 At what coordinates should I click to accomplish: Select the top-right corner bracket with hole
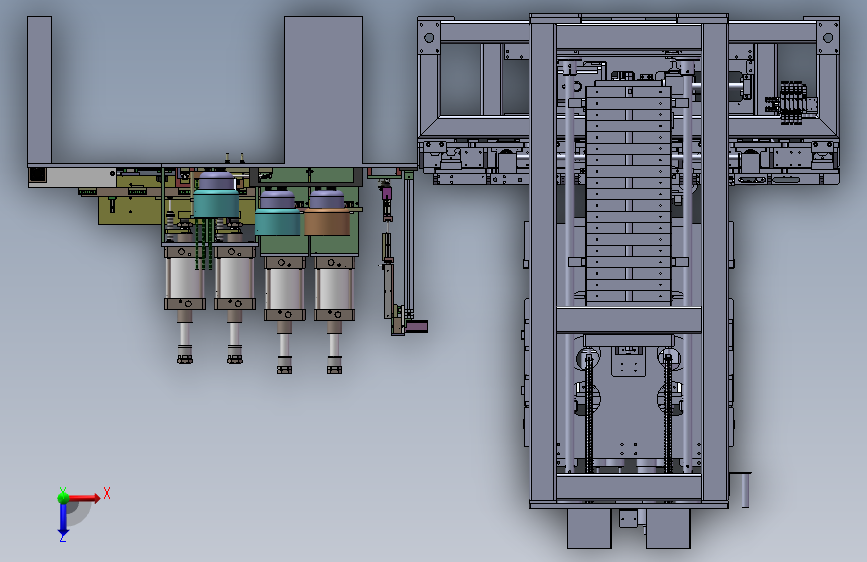point(828,38)
